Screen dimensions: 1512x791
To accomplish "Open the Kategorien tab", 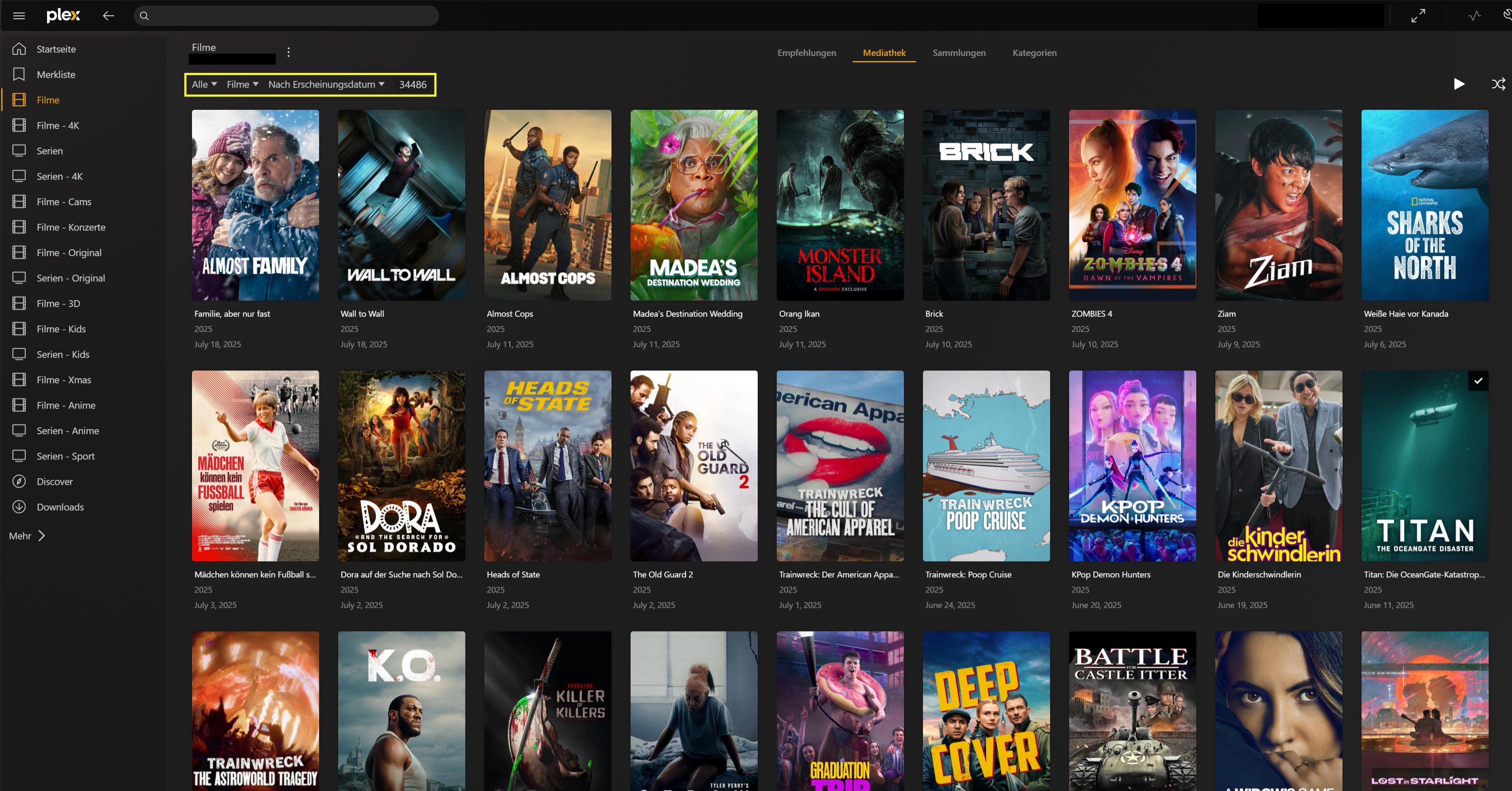I will pyautogui.click(x=1034, y=53).
